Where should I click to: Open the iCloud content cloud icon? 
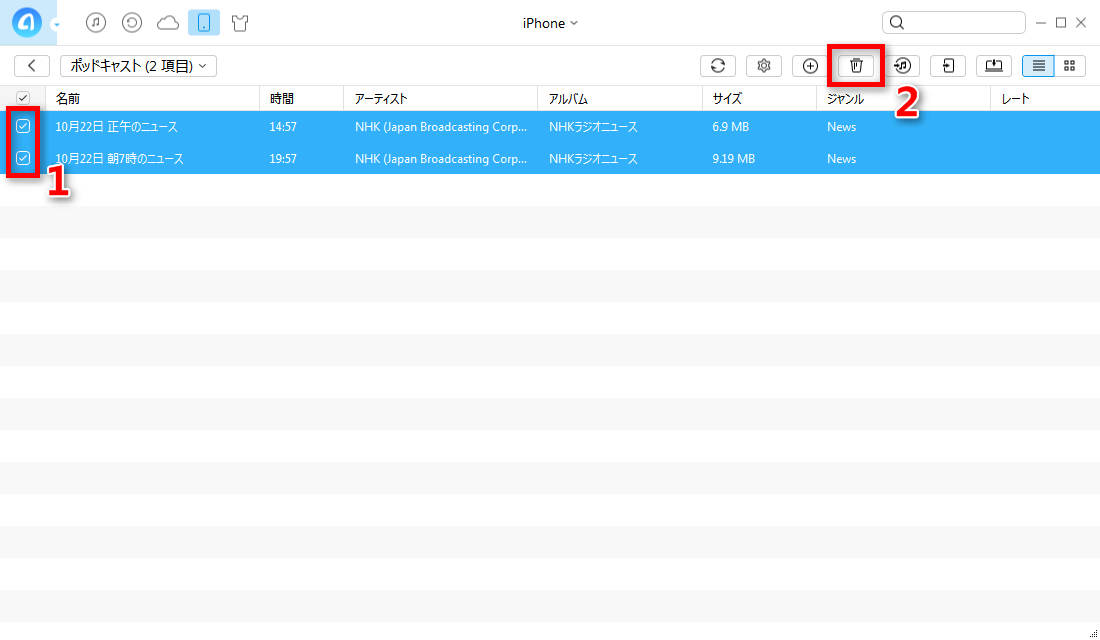168,23
